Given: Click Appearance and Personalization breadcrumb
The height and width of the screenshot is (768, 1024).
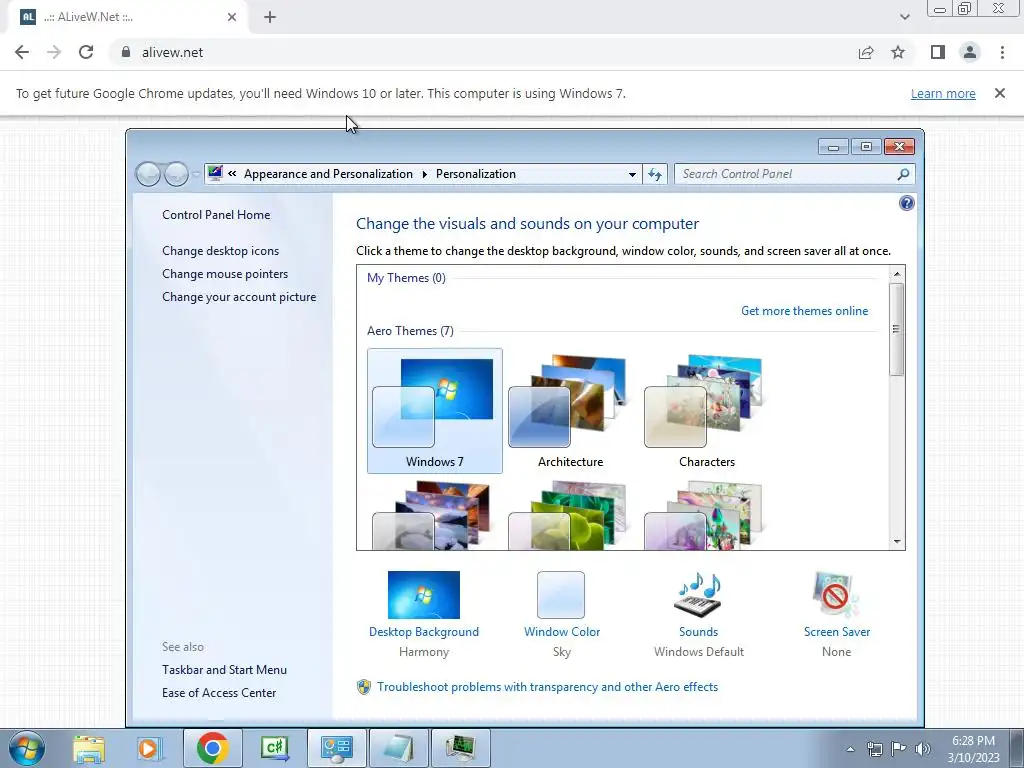Looking at the screenshot, I should click(x=328, y=174).
